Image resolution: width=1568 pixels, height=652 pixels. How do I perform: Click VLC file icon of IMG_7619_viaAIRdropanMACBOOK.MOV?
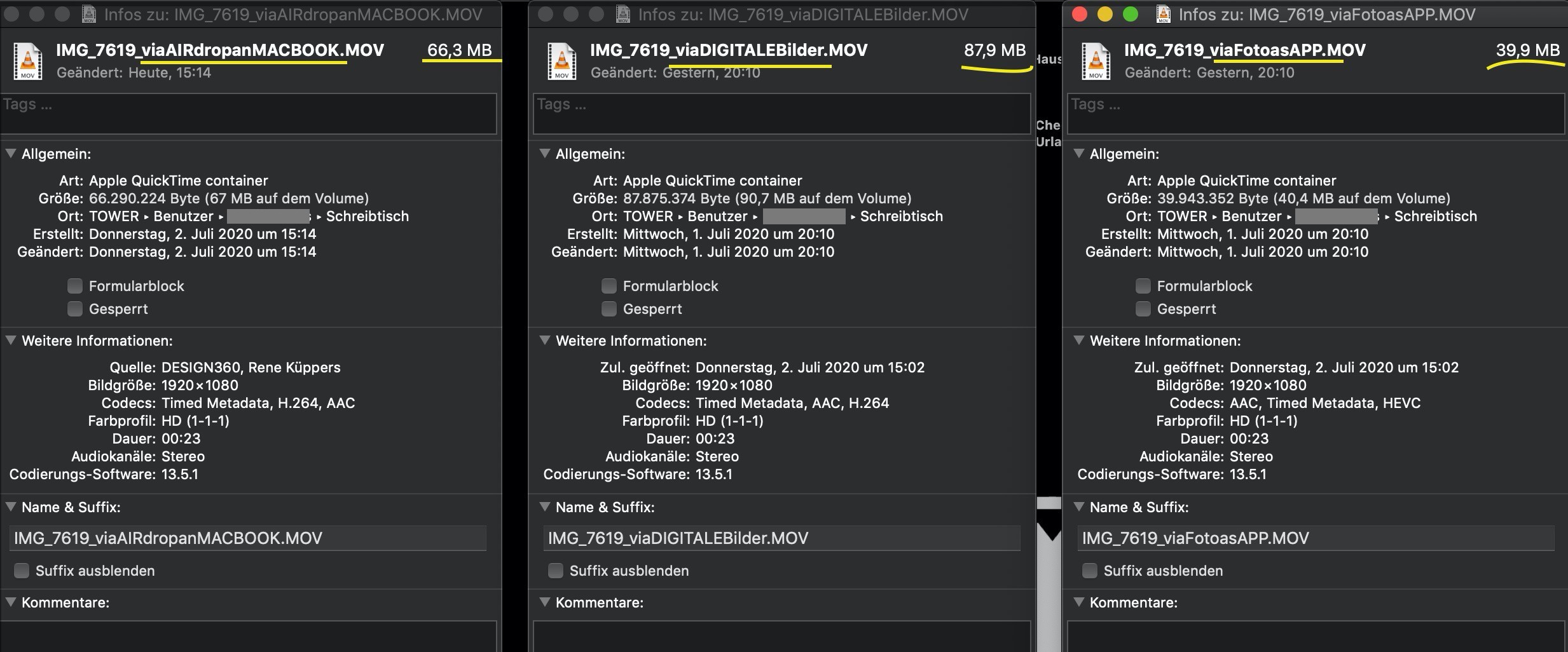(28, 61)
